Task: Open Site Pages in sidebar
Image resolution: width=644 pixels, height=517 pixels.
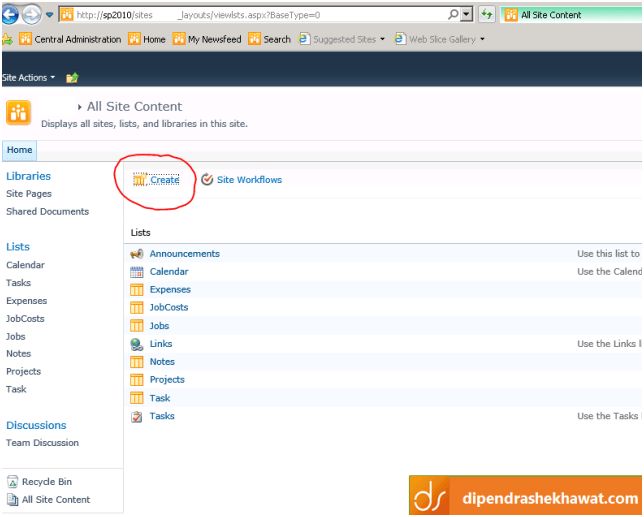Action: pos(29,194)
